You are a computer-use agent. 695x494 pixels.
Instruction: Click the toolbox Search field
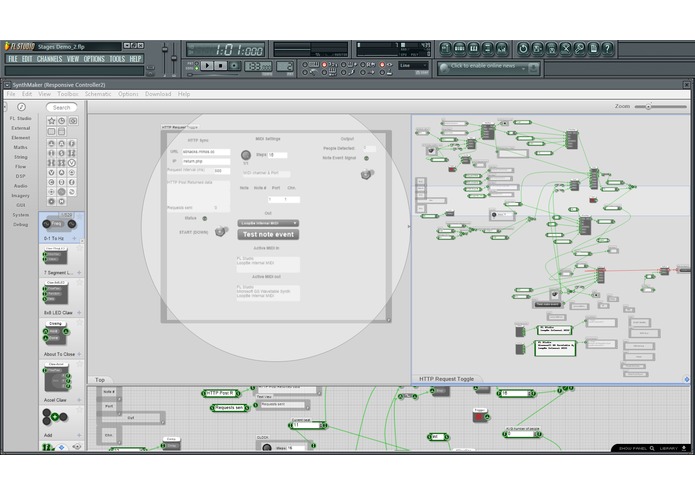click(61, 108)
